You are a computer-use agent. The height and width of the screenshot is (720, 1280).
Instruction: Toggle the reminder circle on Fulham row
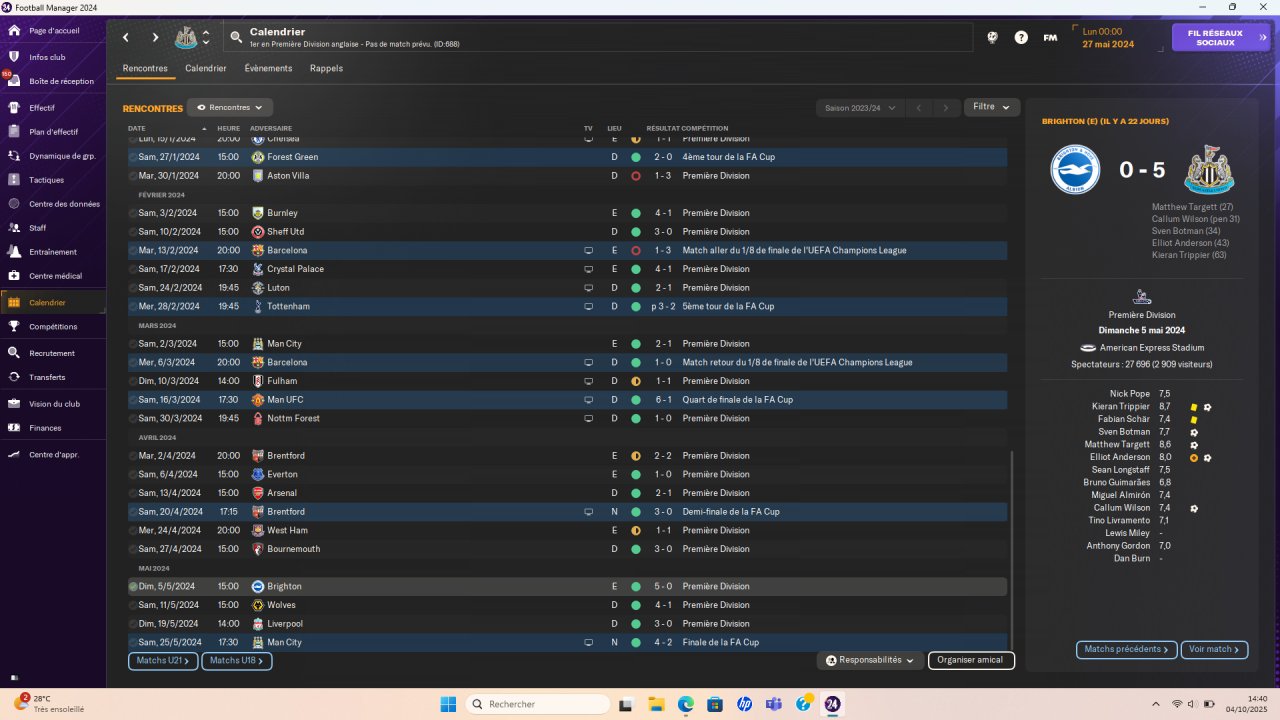(133, 381)
